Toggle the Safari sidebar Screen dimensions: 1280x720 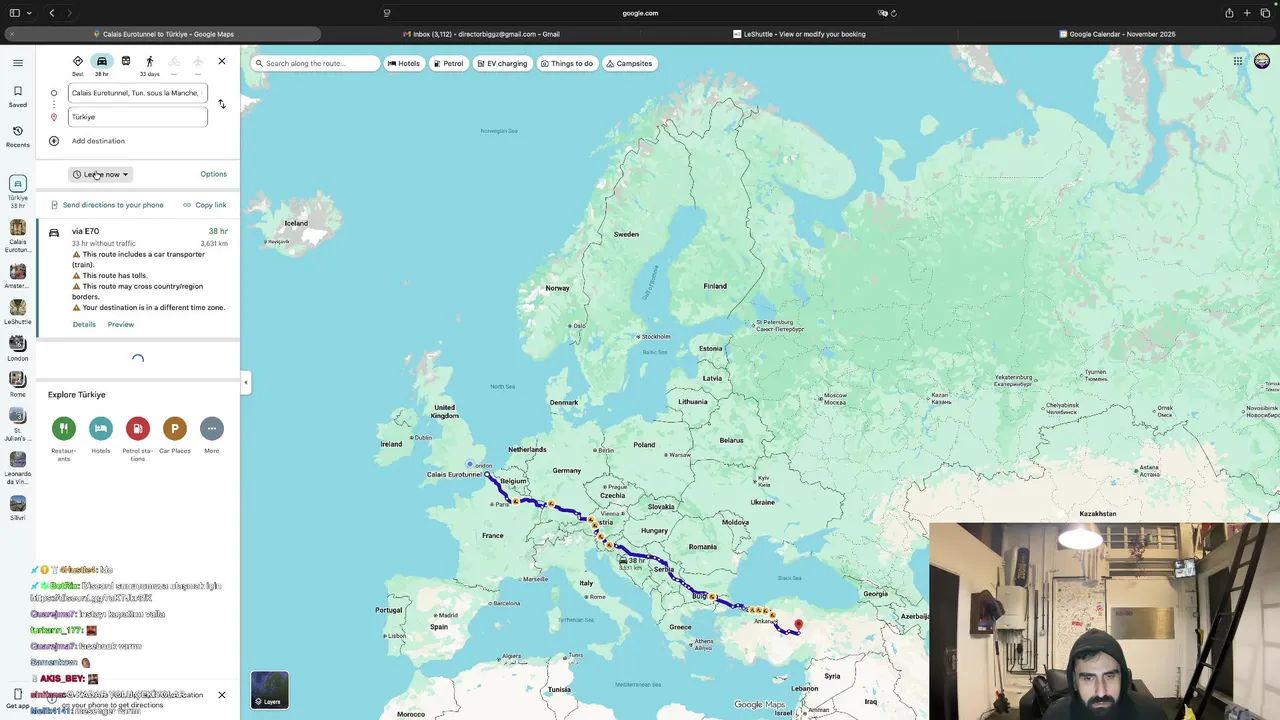pos(15,13)
